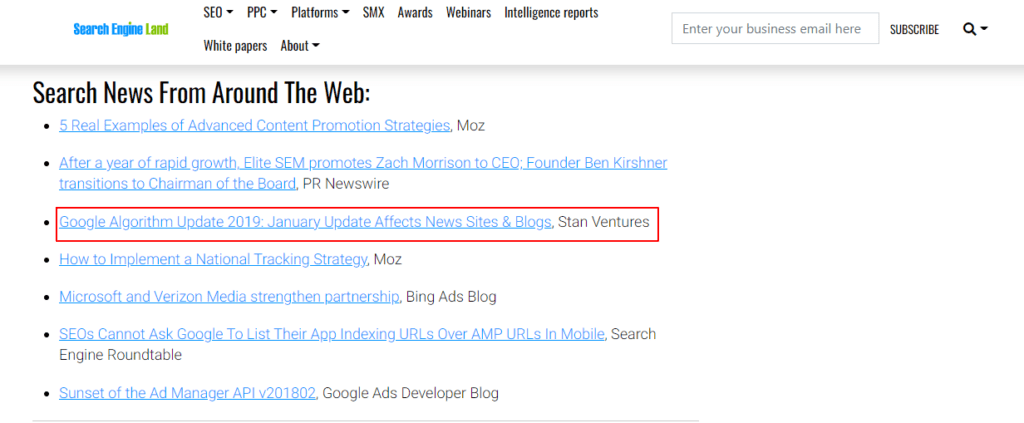The image size is (1024, 423).
Task: Read How to Implement a National Tracking Strategy
Action: coord(213,259)
